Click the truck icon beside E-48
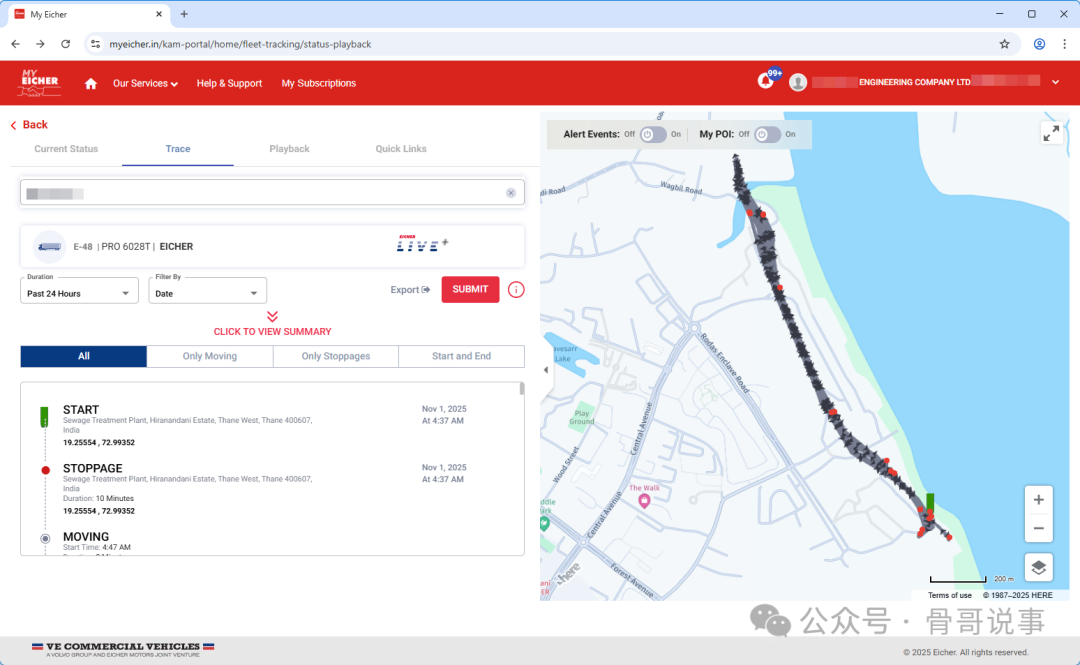The height and width of the screenshot is (665, 1080). point(49,247)
